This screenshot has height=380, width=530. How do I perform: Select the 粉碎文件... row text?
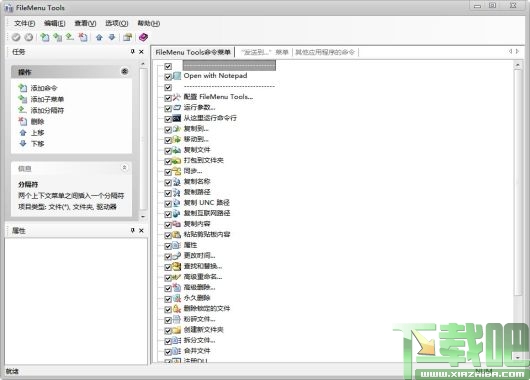[199, 319]
